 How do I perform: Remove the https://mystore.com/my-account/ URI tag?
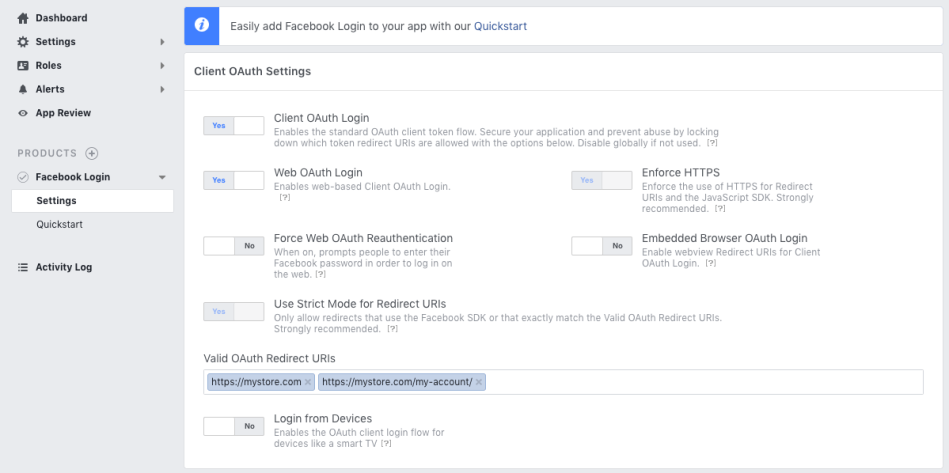[479, 382]
